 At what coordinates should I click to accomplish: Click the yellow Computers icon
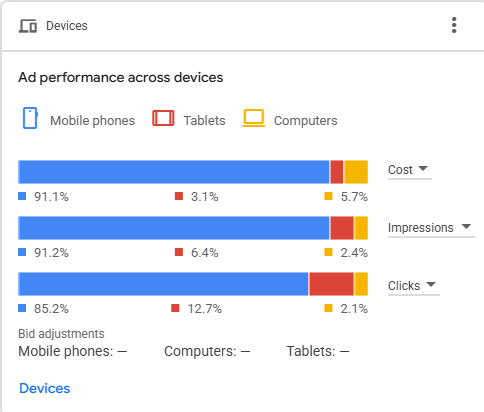[254, 118]
